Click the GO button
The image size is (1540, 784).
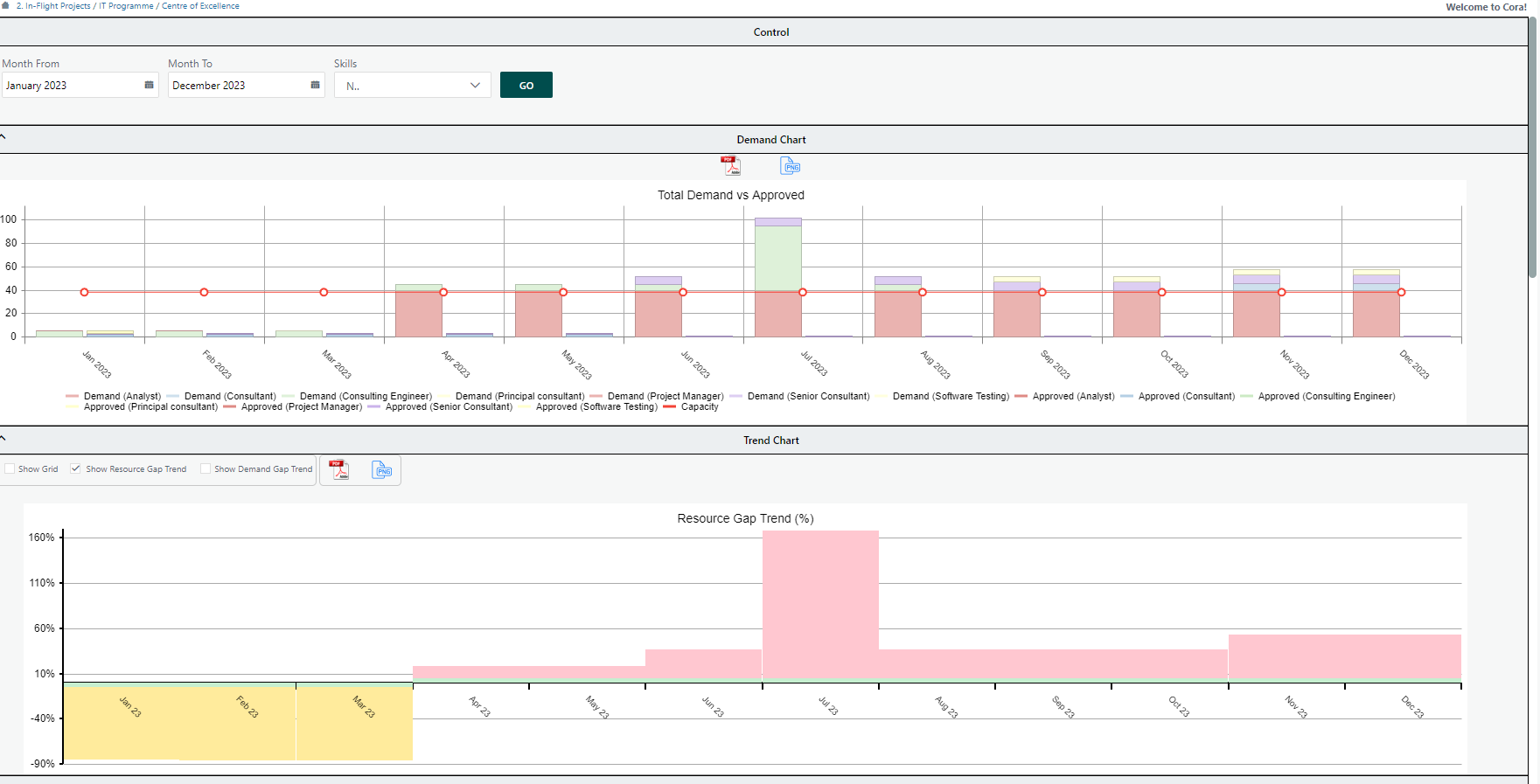(526, 85)
